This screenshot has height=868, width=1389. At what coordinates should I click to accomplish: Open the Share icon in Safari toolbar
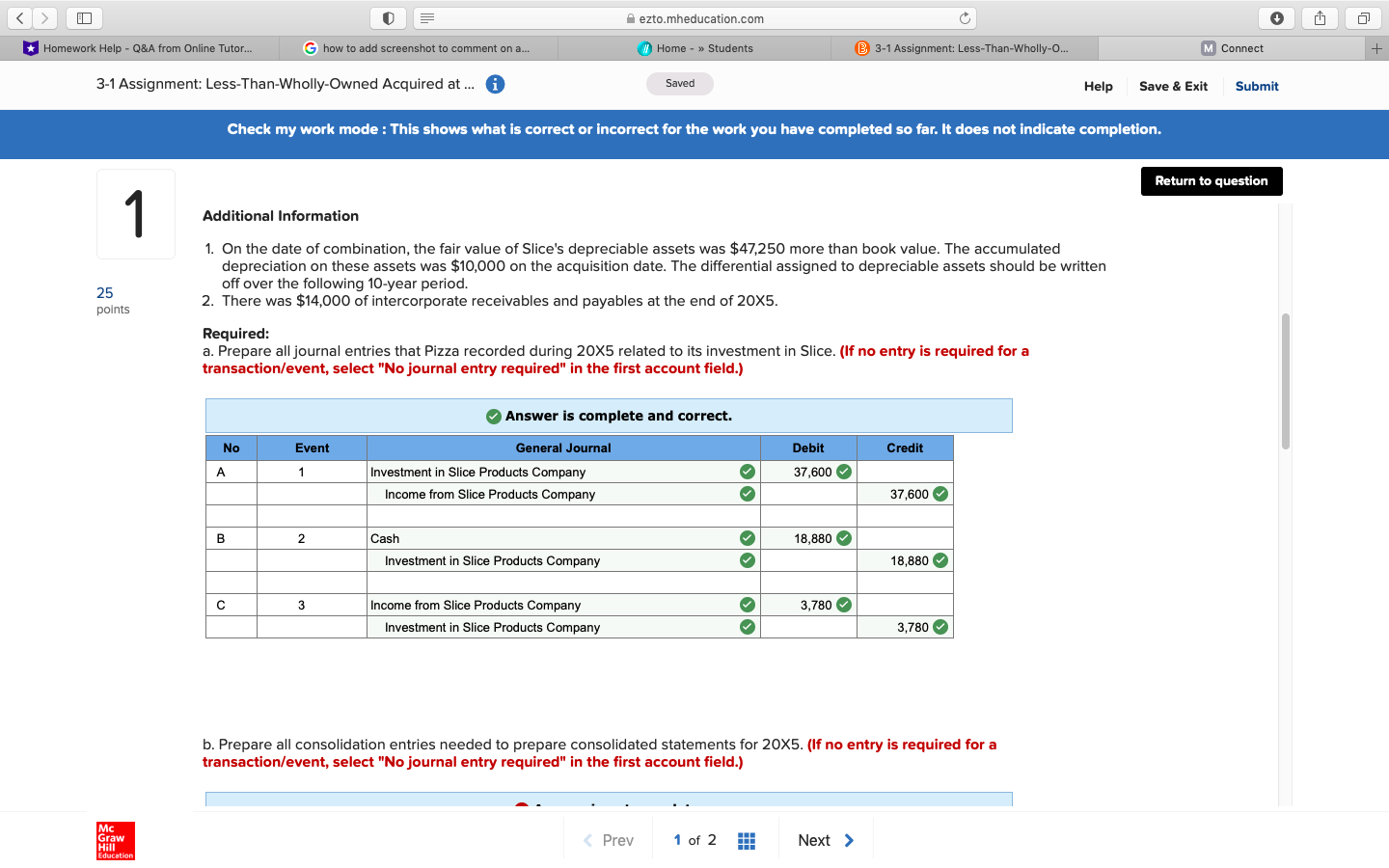1320,18
